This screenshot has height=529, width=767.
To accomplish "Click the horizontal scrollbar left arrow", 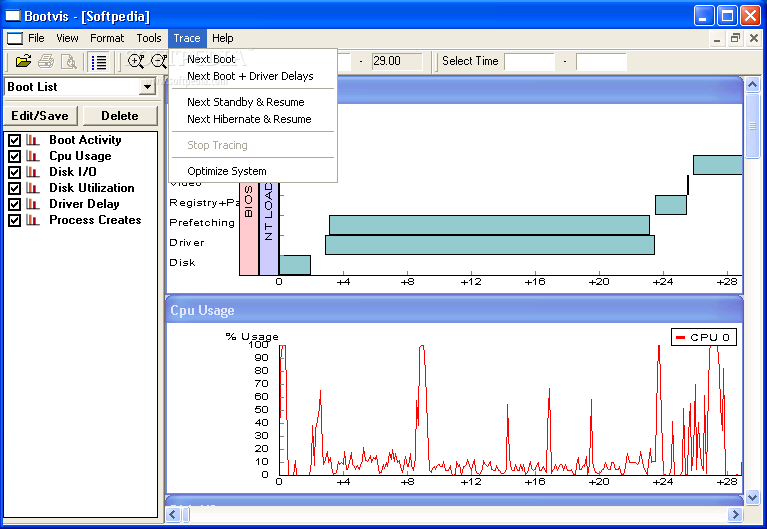I will coord(173,514).
